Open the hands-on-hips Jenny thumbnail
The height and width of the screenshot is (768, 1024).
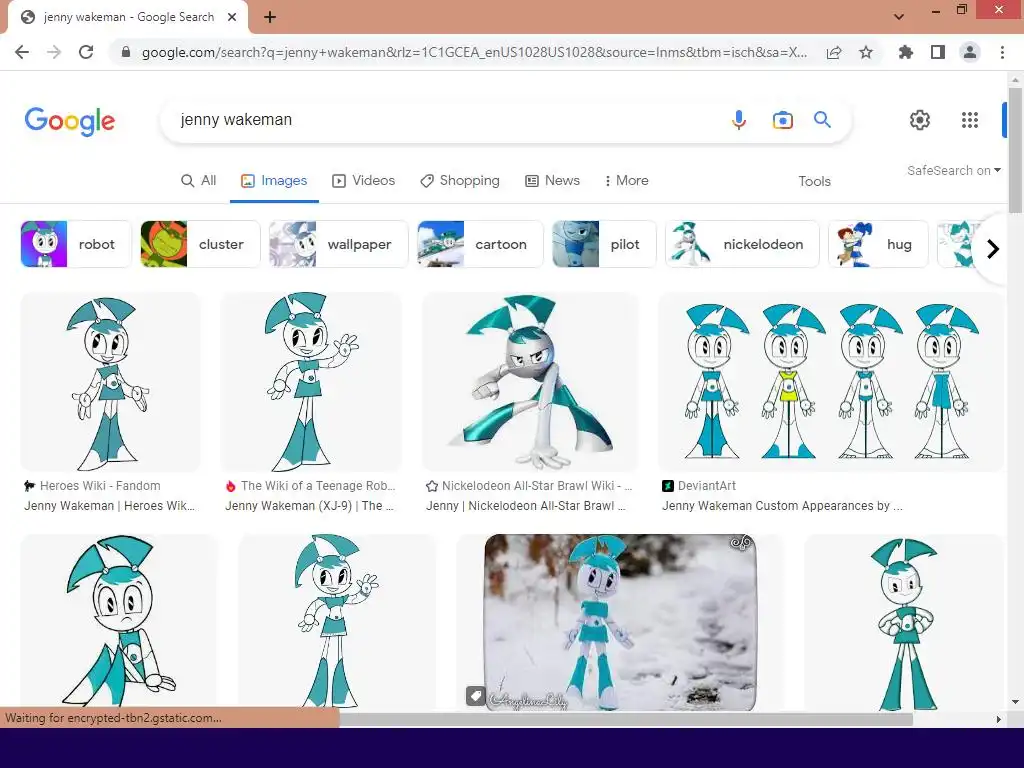pyautogui.click(x=904, y=622)
